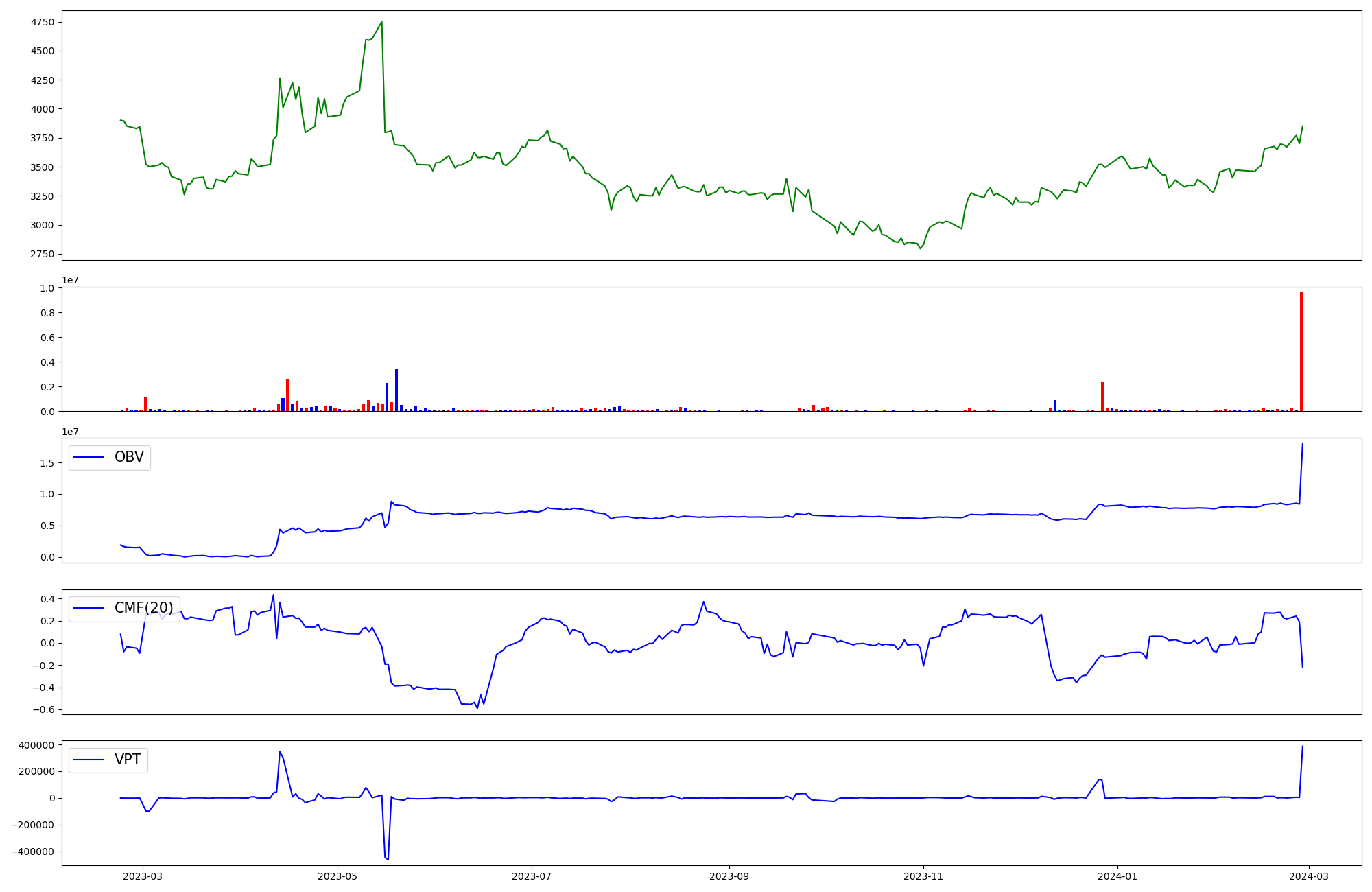Click the 4750 price axis tick label
1372x892 pixels.
pyautogui.click(x=42, y=22)
